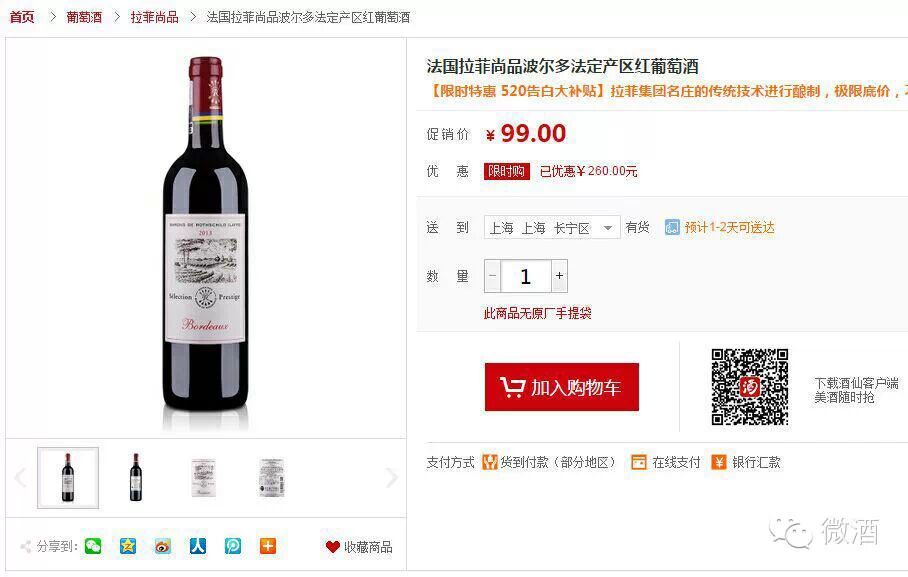Click the QR code for app download

[x=749, y=386]
